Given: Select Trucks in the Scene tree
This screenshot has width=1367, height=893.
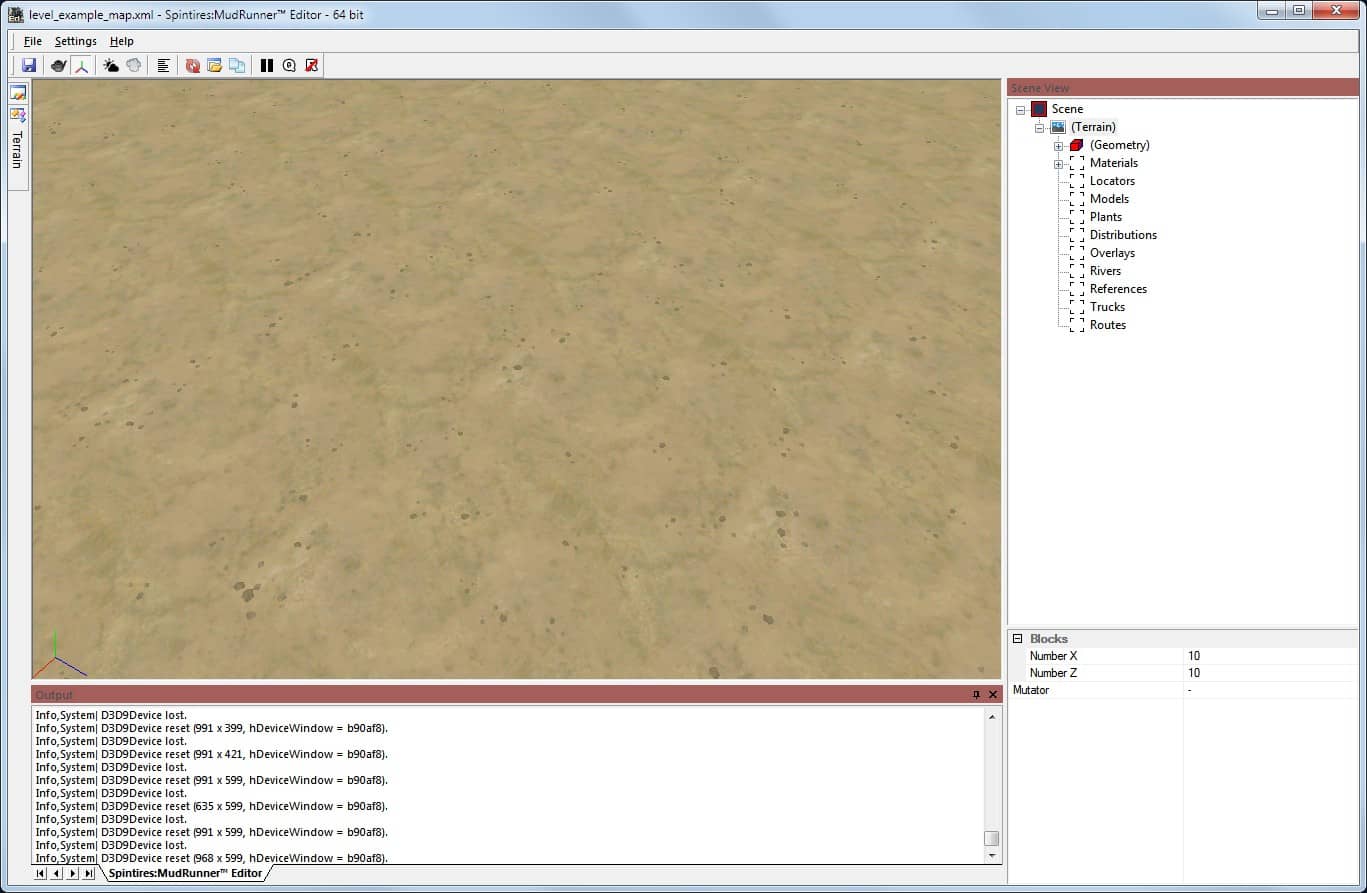Looking at the screenshot, I should 1107,307.
